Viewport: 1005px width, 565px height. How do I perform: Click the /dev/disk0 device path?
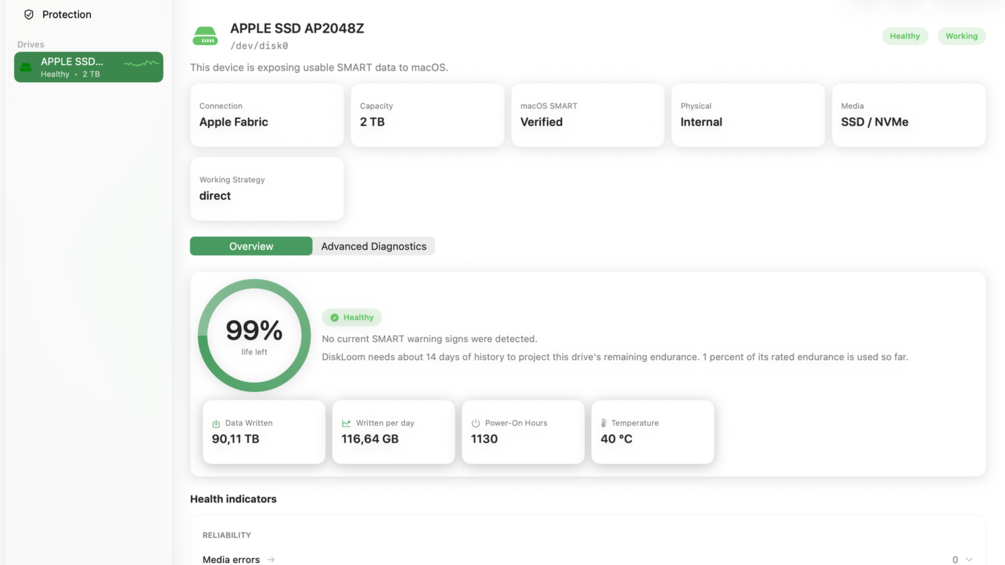point(259,46)
